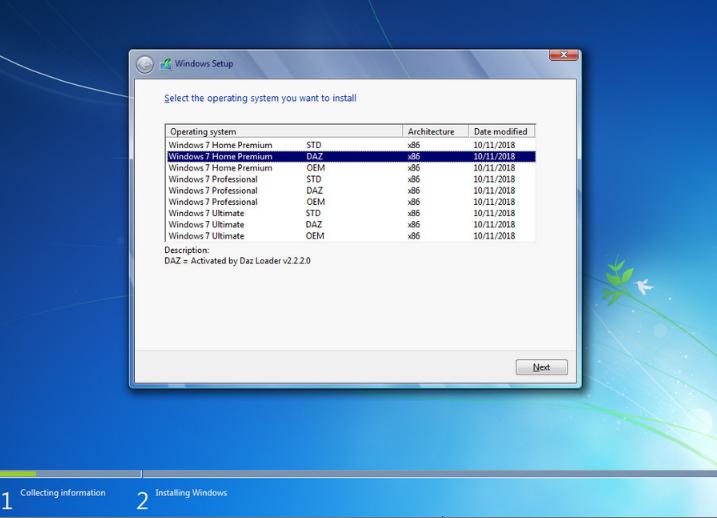Close the Windows Setup dialog
This screenshot has height=518, width=717.
[563, 55]
